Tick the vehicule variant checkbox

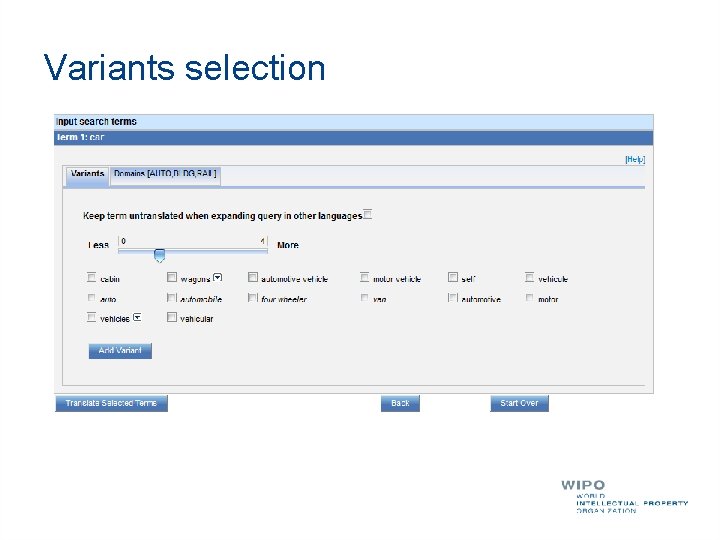[x=529, y=277]
